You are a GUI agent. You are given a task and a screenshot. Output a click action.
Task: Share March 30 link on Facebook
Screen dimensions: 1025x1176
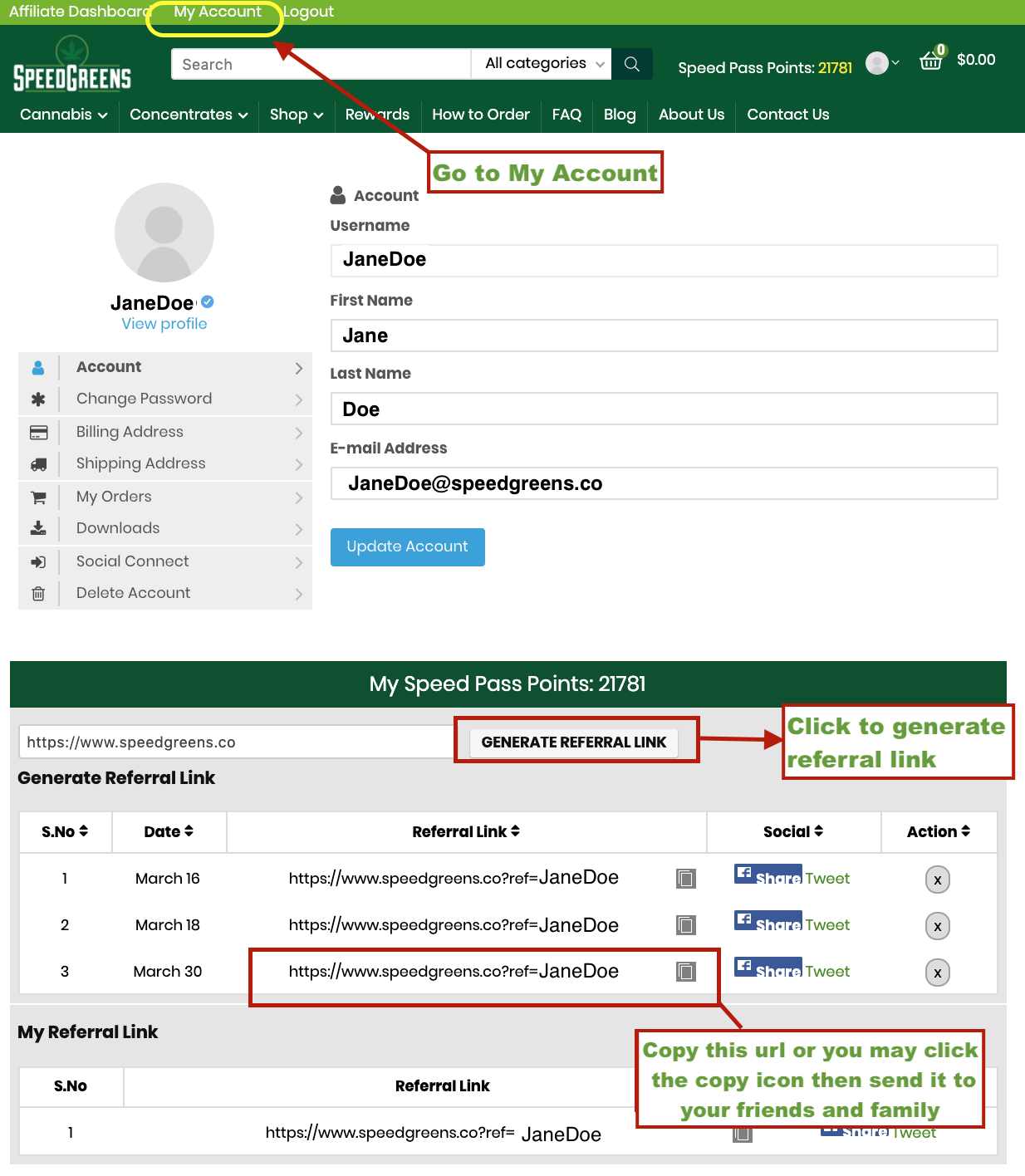pyautogui.click(x=768, y=968)
